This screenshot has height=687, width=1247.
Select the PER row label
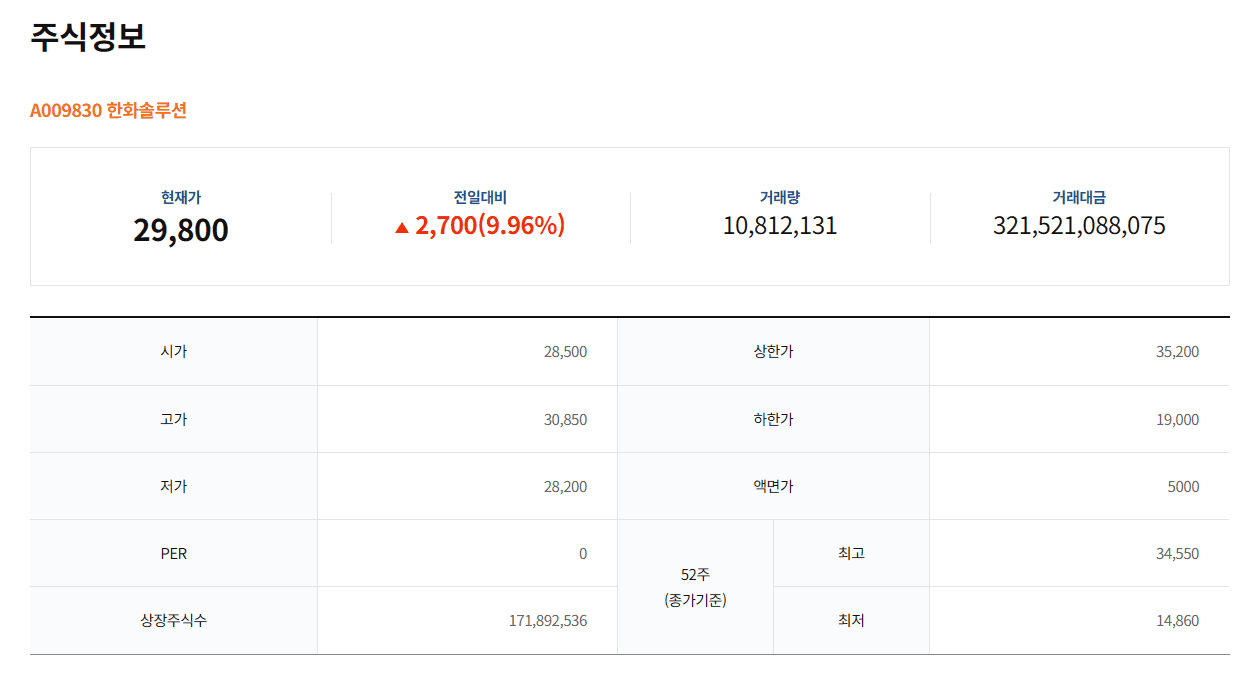tap(174, 554)
